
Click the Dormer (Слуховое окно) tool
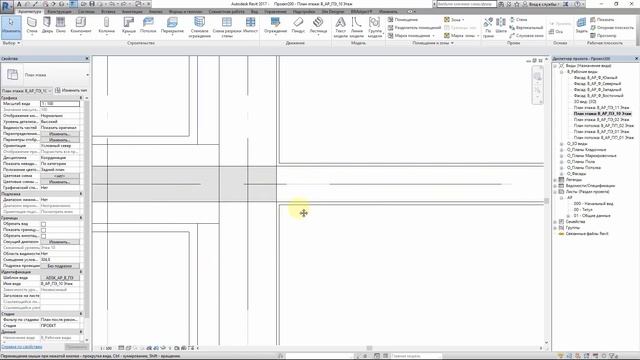click(x=527, y=36)
